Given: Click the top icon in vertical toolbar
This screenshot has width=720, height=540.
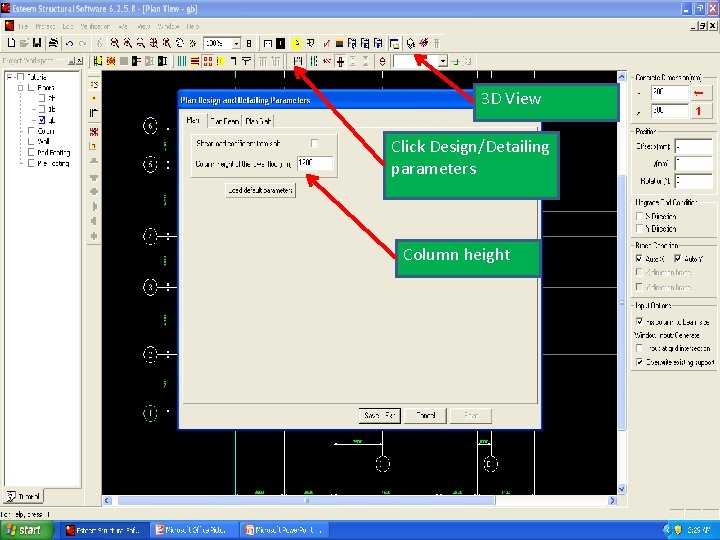Looking at the screenshot, I should pos(94,84).
